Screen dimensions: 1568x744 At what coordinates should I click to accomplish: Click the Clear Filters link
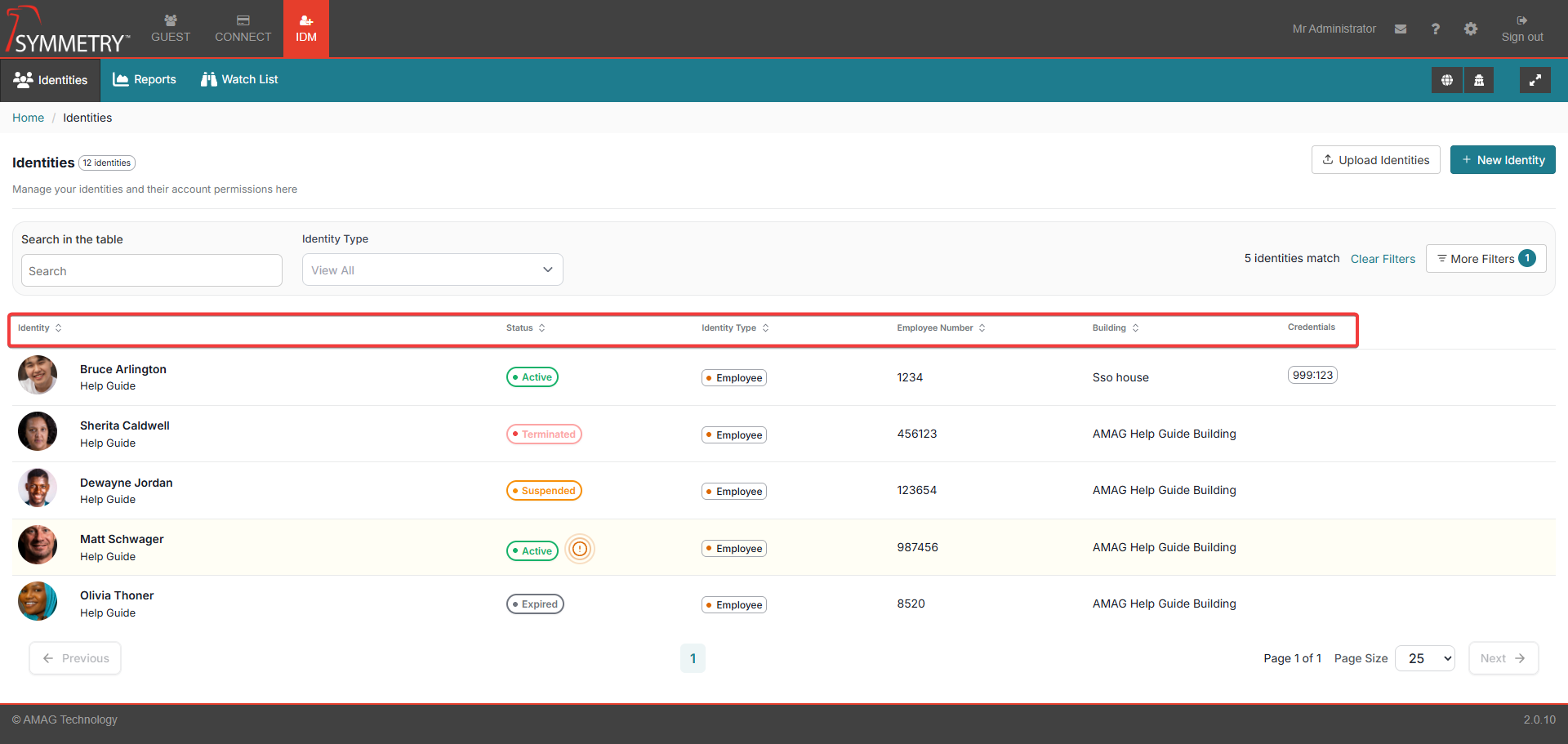coord(1383,259)
